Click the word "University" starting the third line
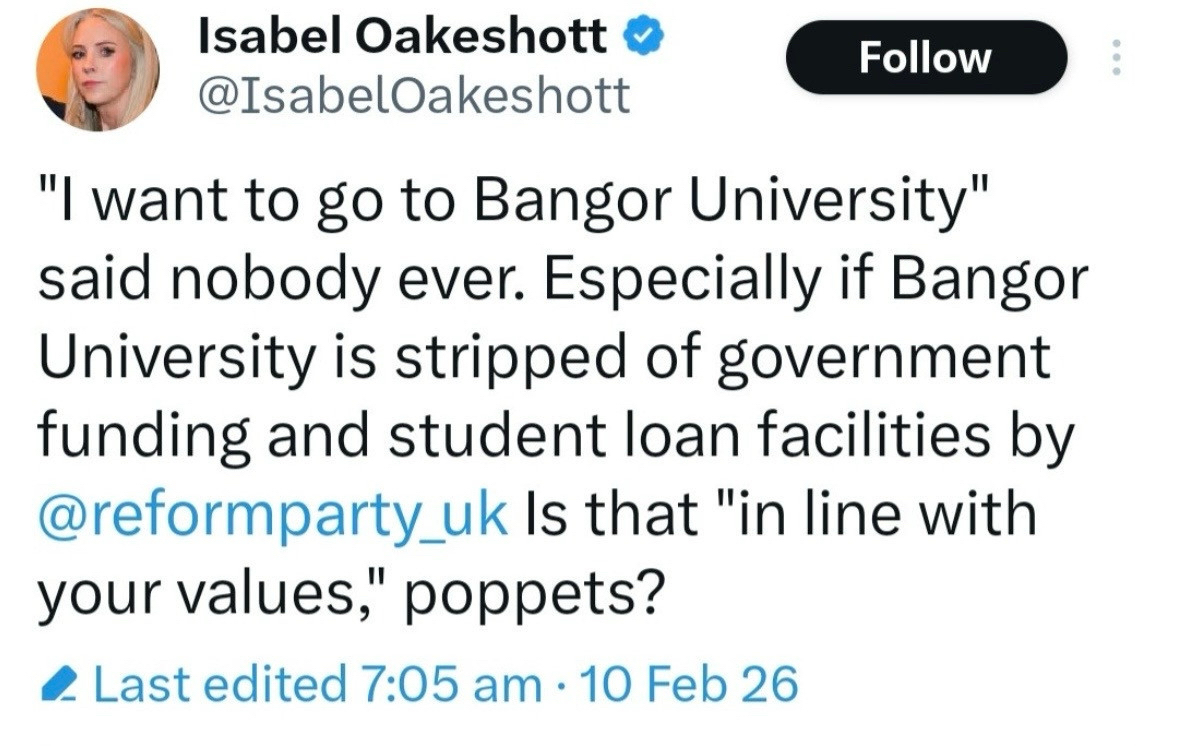The image size is (1178, 746). (175, 359)
